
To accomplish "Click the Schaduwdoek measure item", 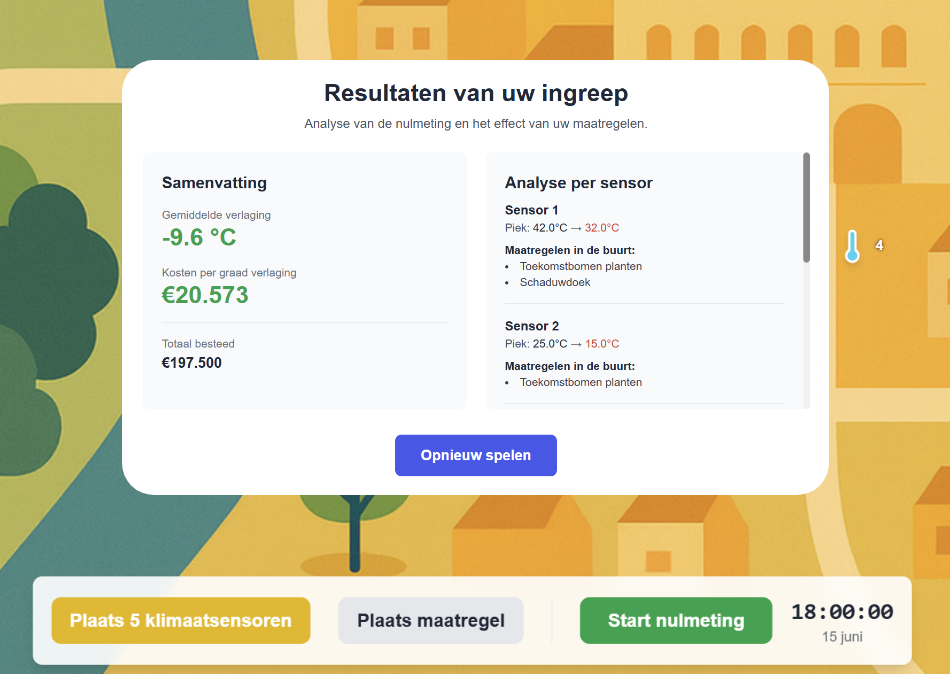I will coord(555,283).
